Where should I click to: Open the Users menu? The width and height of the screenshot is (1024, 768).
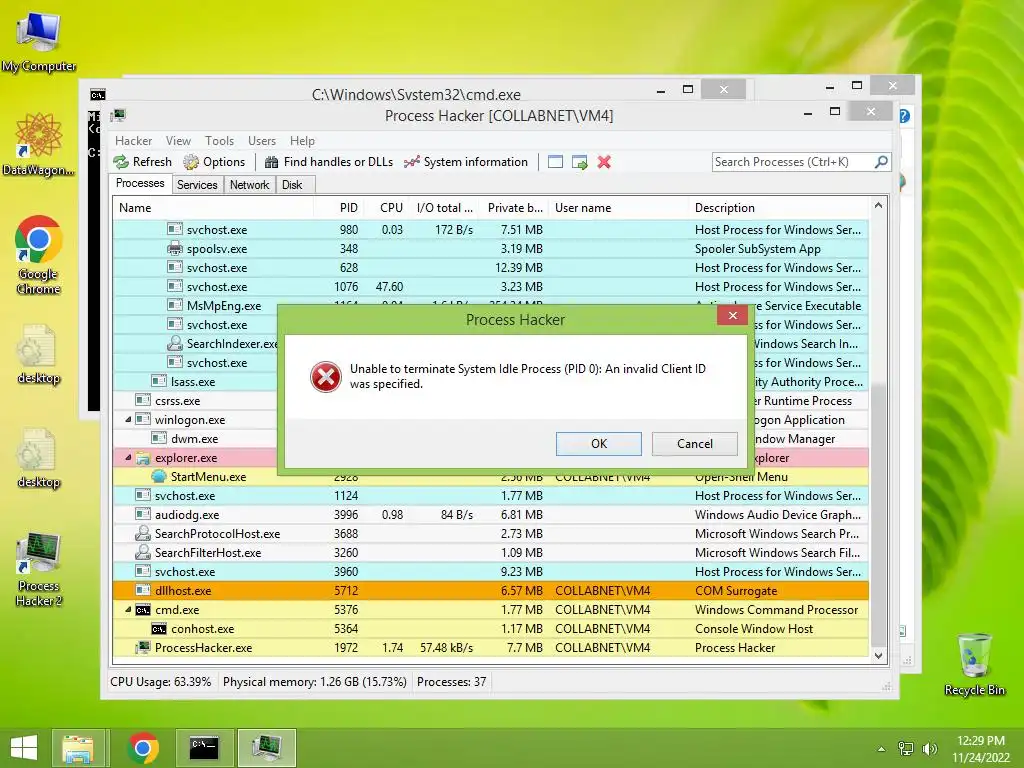tap(261, 140)
